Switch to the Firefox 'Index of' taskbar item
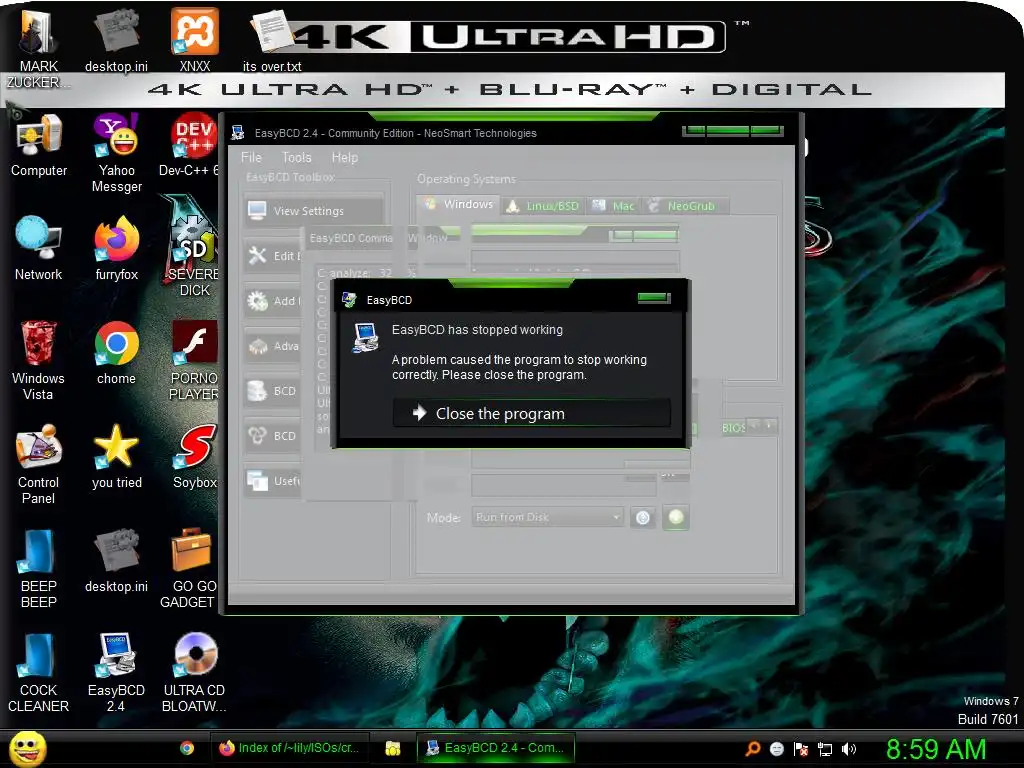Screen dimensions: 1024x768 290,748
